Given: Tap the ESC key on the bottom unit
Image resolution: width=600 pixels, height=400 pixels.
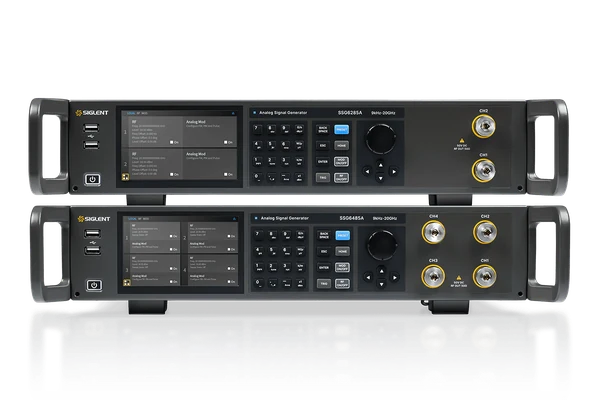Looking at the screenshot, I should pyautogui.click(x=324, y=251).
